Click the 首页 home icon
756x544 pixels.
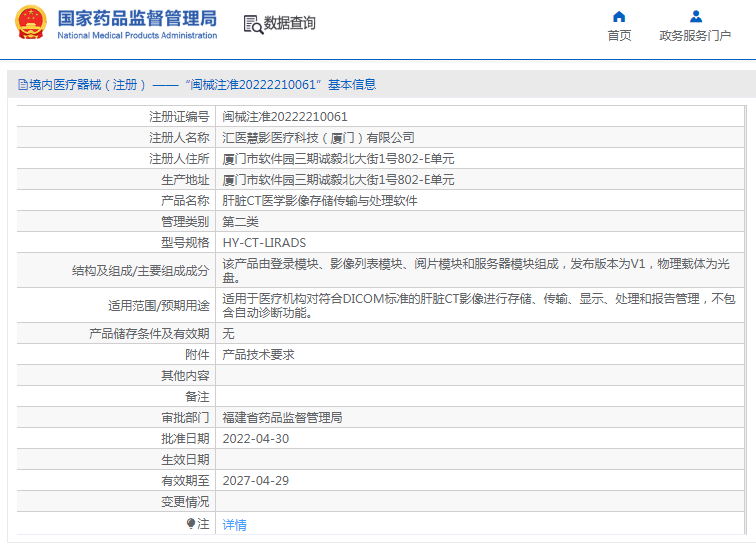619,17
